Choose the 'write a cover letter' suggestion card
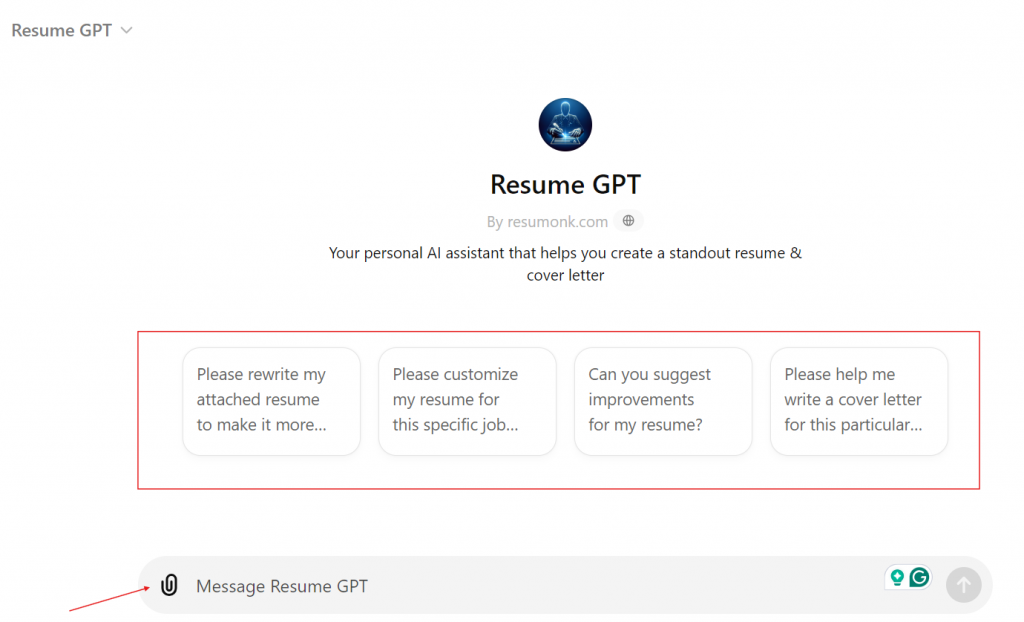This screenshot has width=1024, height=622. pos(859,401)
